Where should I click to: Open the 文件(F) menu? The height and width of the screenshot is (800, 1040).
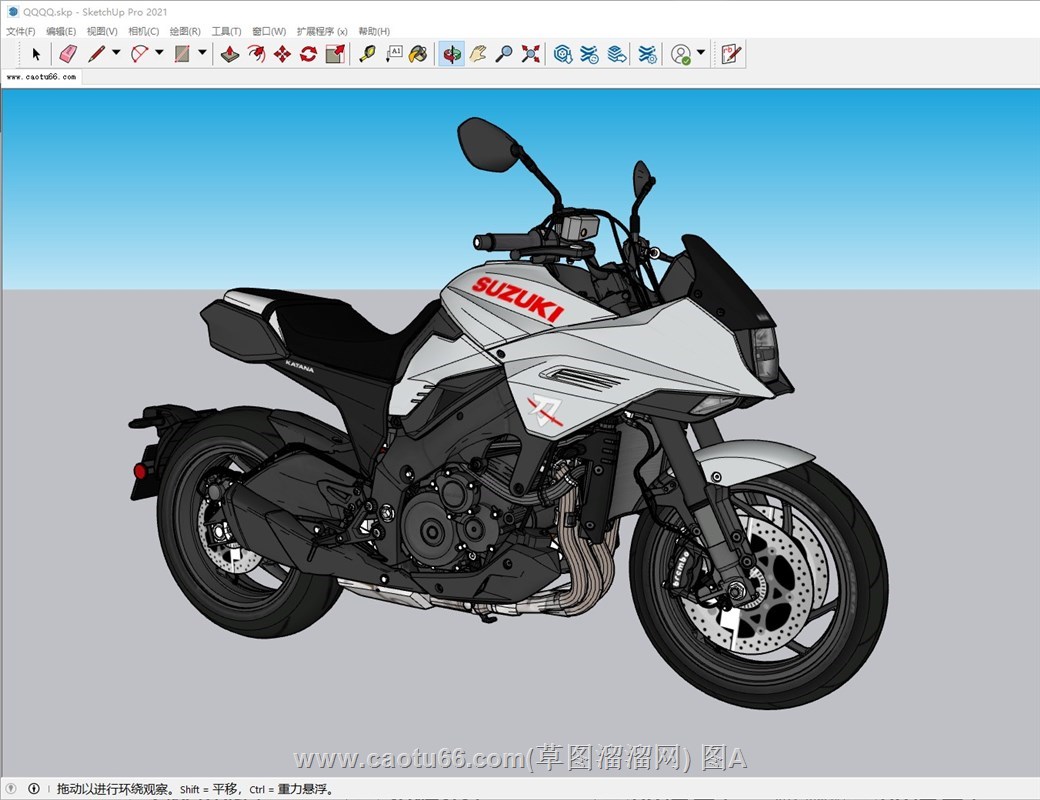(x=20, y=32)
